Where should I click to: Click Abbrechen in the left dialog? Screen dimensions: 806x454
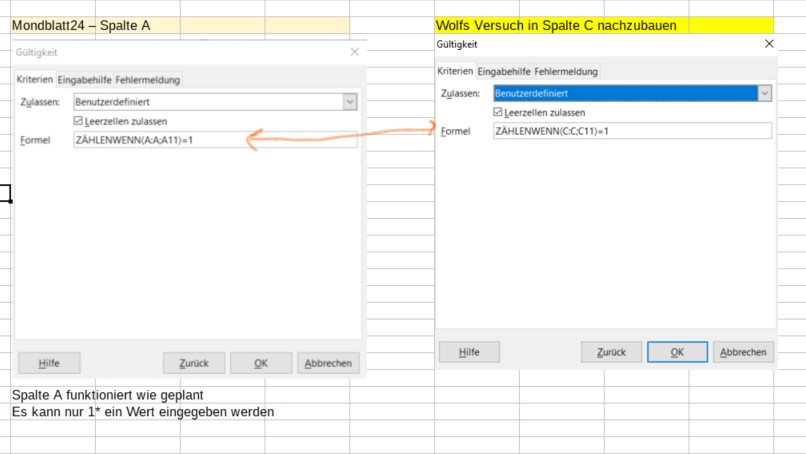(x=328, y=363)
